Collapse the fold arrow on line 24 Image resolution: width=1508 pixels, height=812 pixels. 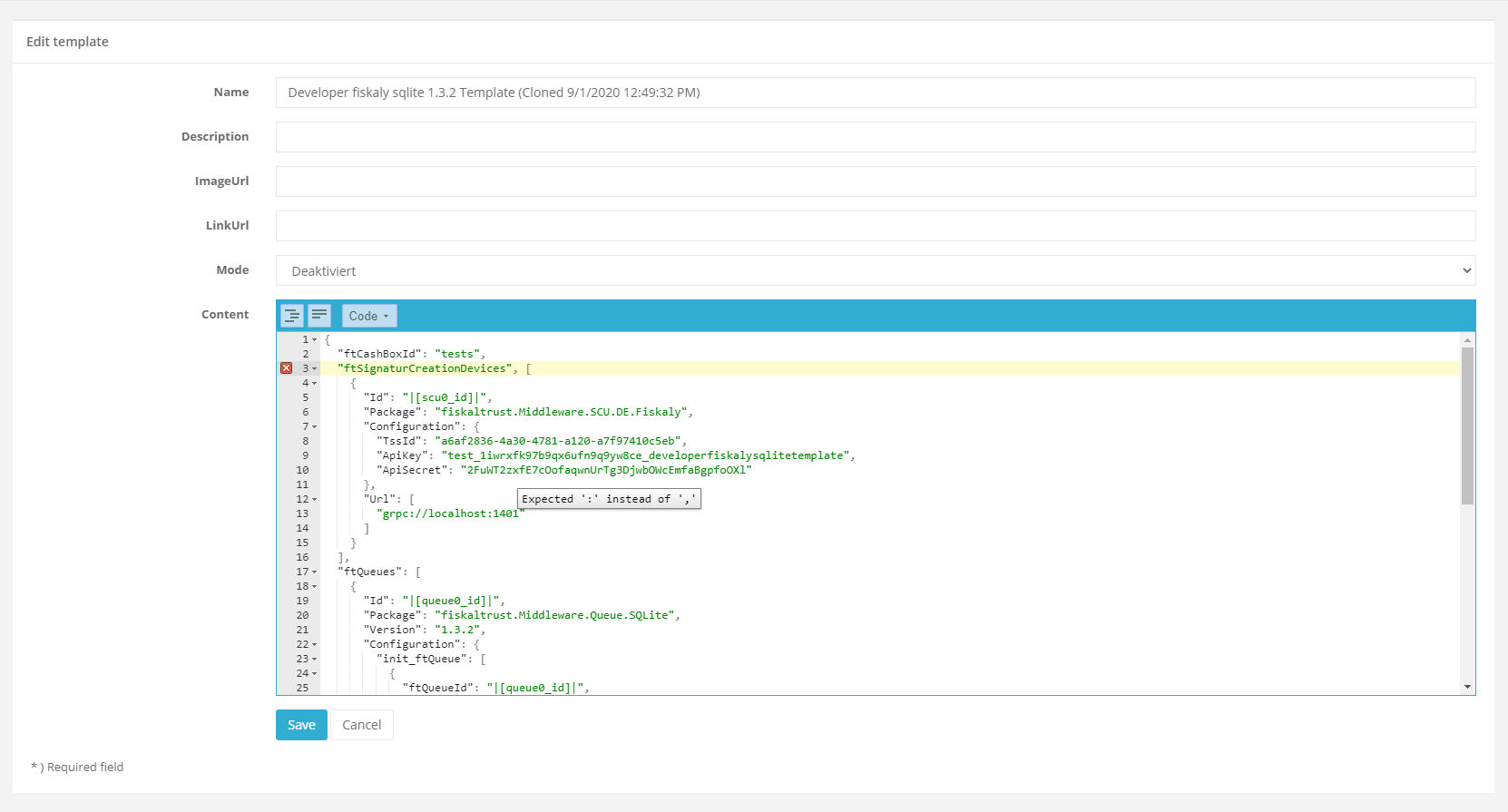point(315,673)
